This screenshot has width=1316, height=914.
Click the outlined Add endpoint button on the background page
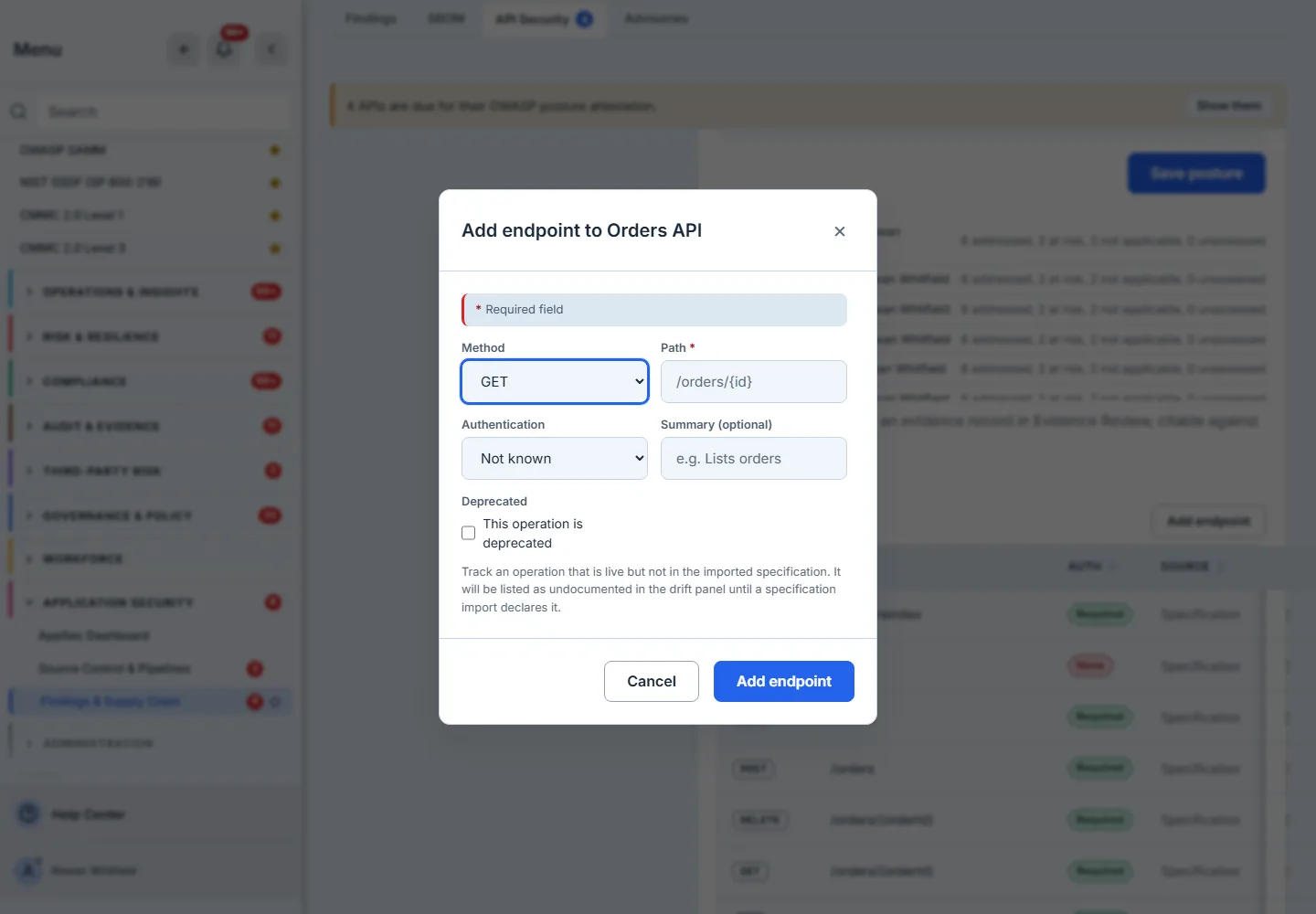pos(1208,521)
